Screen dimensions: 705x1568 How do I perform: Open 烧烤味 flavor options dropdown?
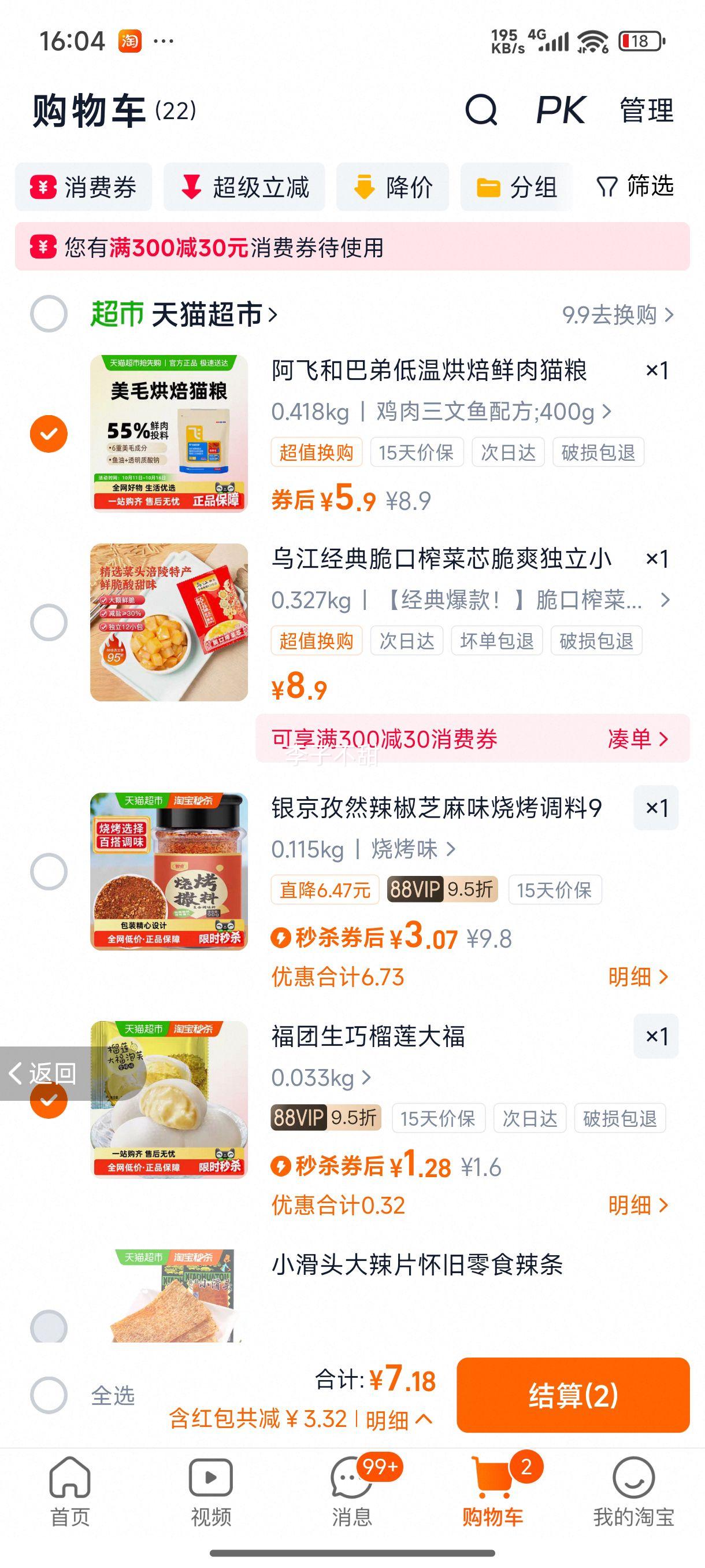pos(413,849)
